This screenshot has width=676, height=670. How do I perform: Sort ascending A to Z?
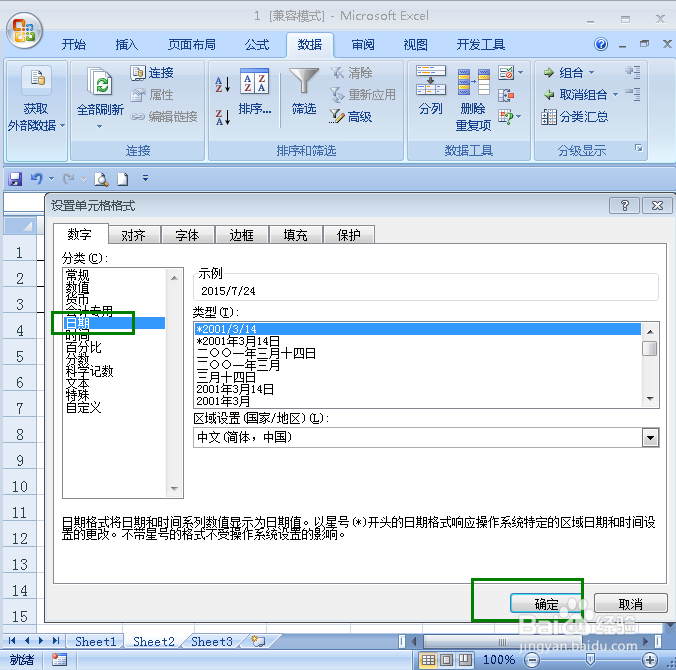[x=223, y=85]
